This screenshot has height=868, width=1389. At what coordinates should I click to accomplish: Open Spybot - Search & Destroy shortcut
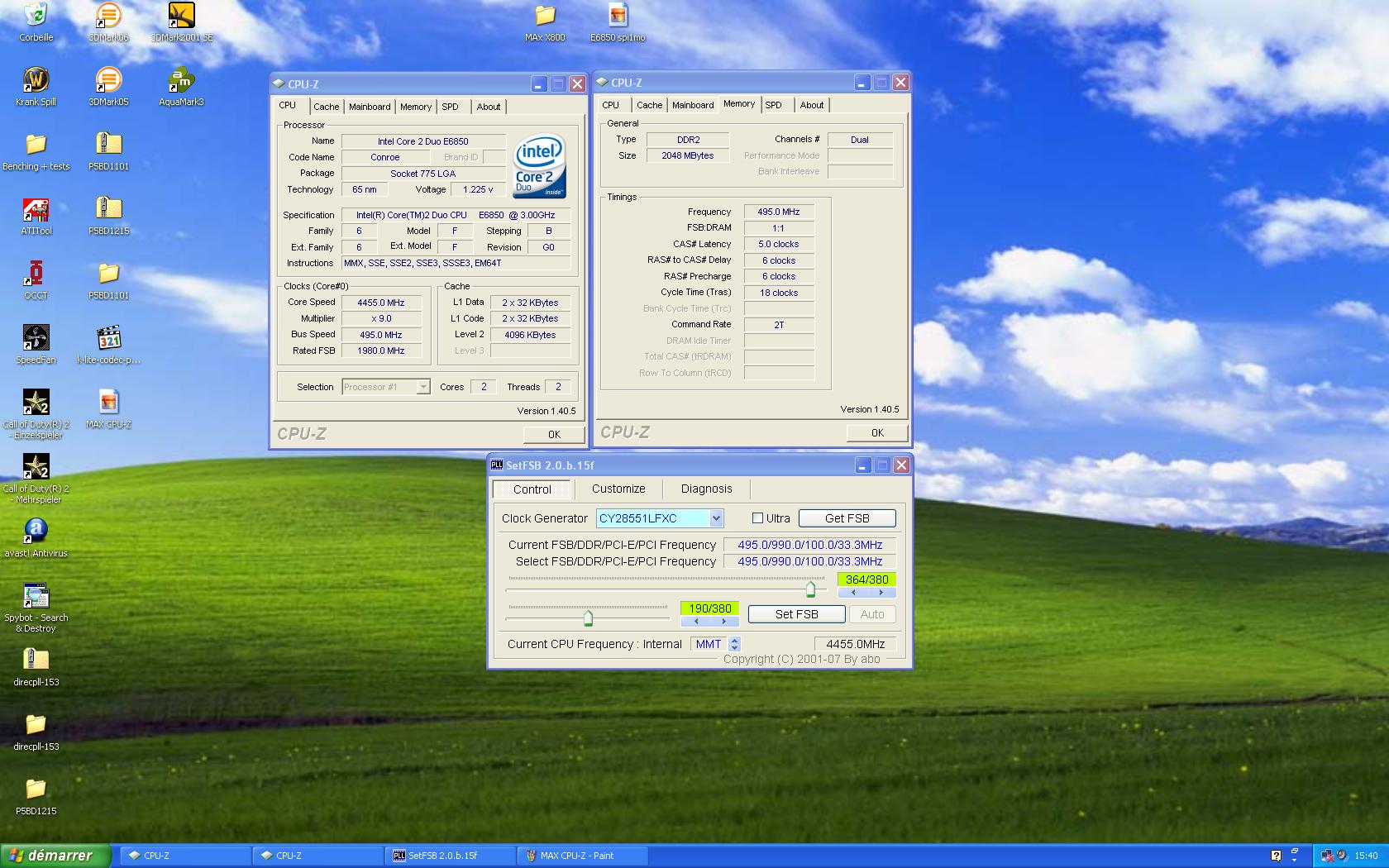(36, 595)
